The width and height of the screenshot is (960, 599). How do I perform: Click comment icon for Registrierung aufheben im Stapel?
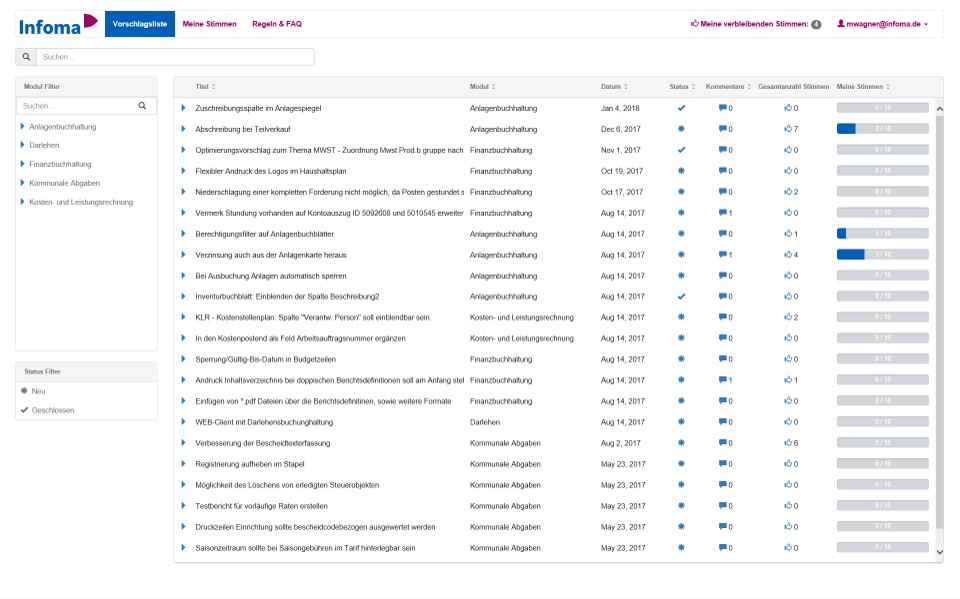click(x=722, y=464)
